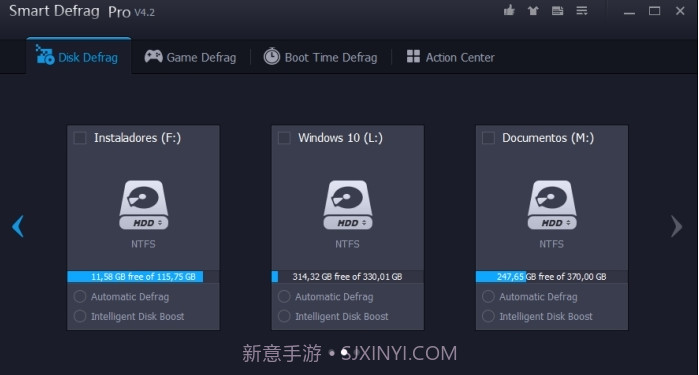Open HDD type dropdown on Documentos (M:)
The width and height of the screenshot is (699, 375).
click(552, 223)
